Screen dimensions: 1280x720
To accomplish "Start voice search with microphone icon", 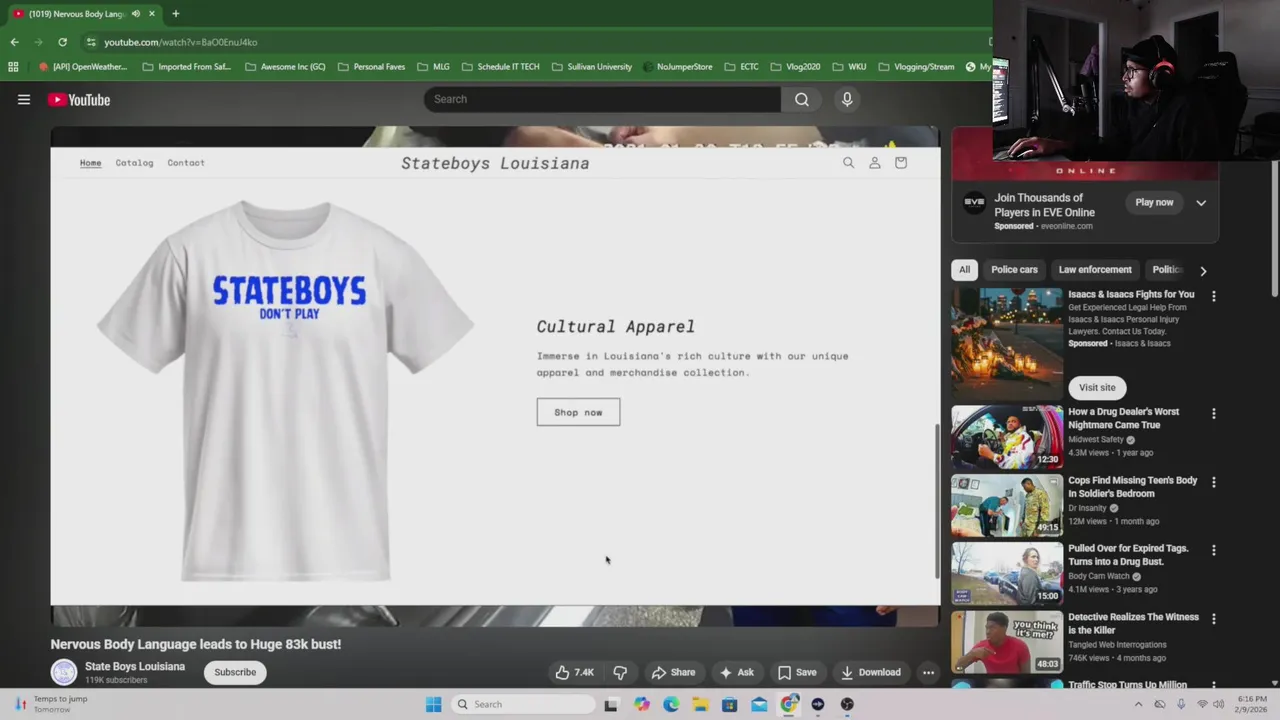I will coord(847,99).
